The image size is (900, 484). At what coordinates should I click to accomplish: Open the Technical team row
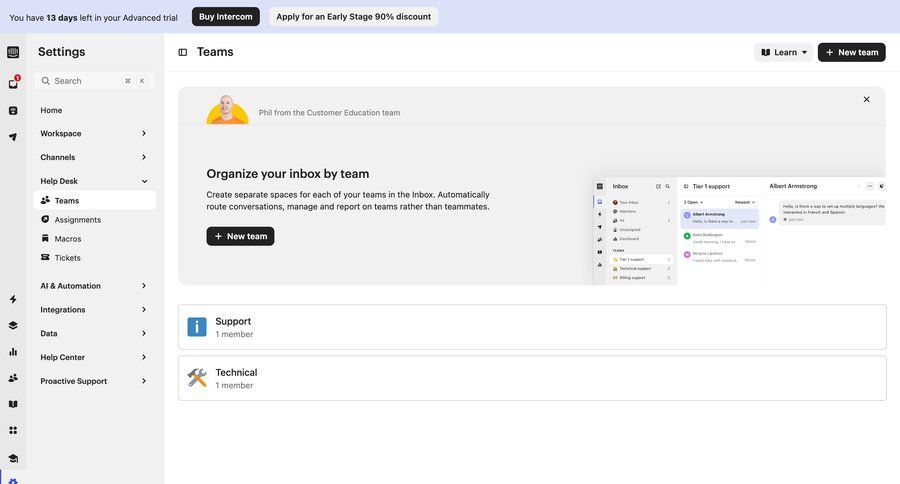(x=532, y=378)
